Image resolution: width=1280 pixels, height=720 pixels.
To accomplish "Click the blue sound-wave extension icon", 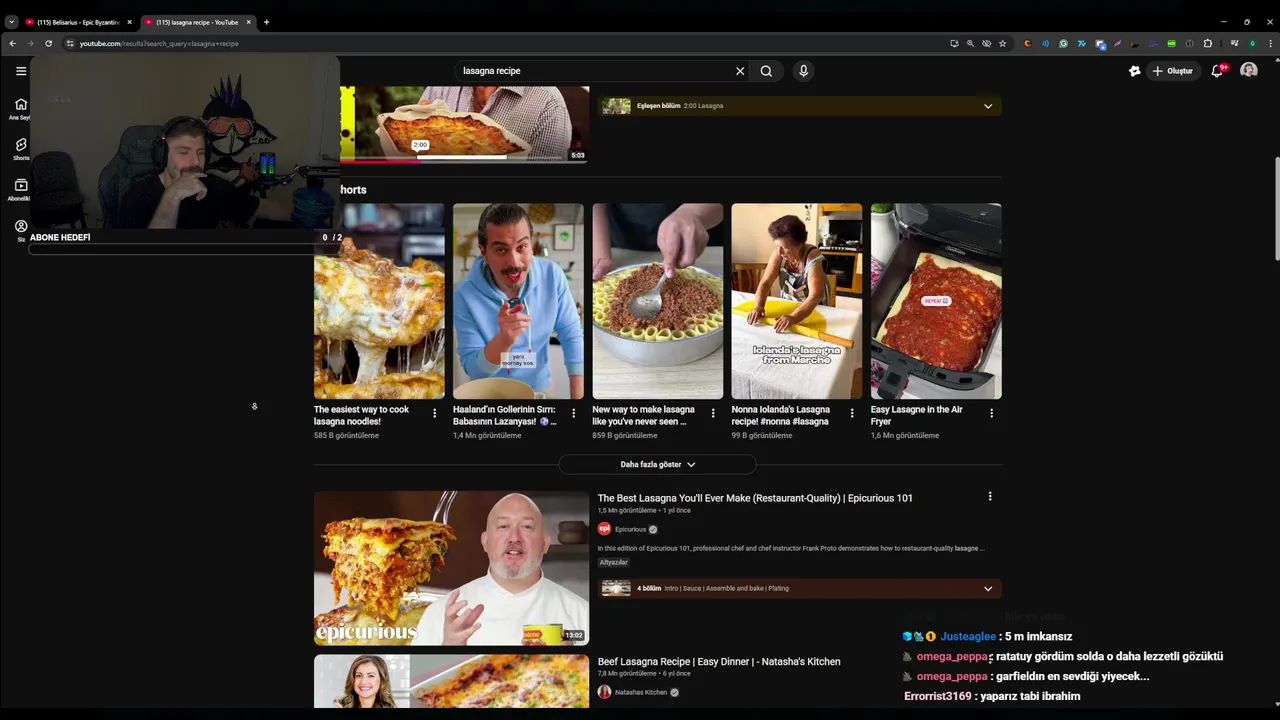I will pyautogui.click(x=1045, y=43).
